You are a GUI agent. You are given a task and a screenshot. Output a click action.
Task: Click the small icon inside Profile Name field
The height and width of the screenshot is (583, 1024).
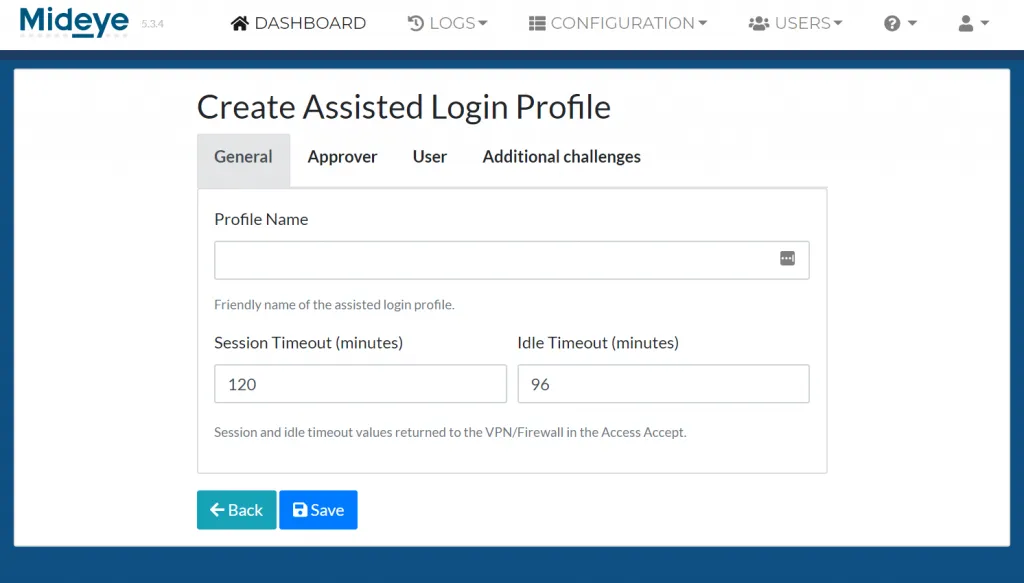tap(789, 259)
